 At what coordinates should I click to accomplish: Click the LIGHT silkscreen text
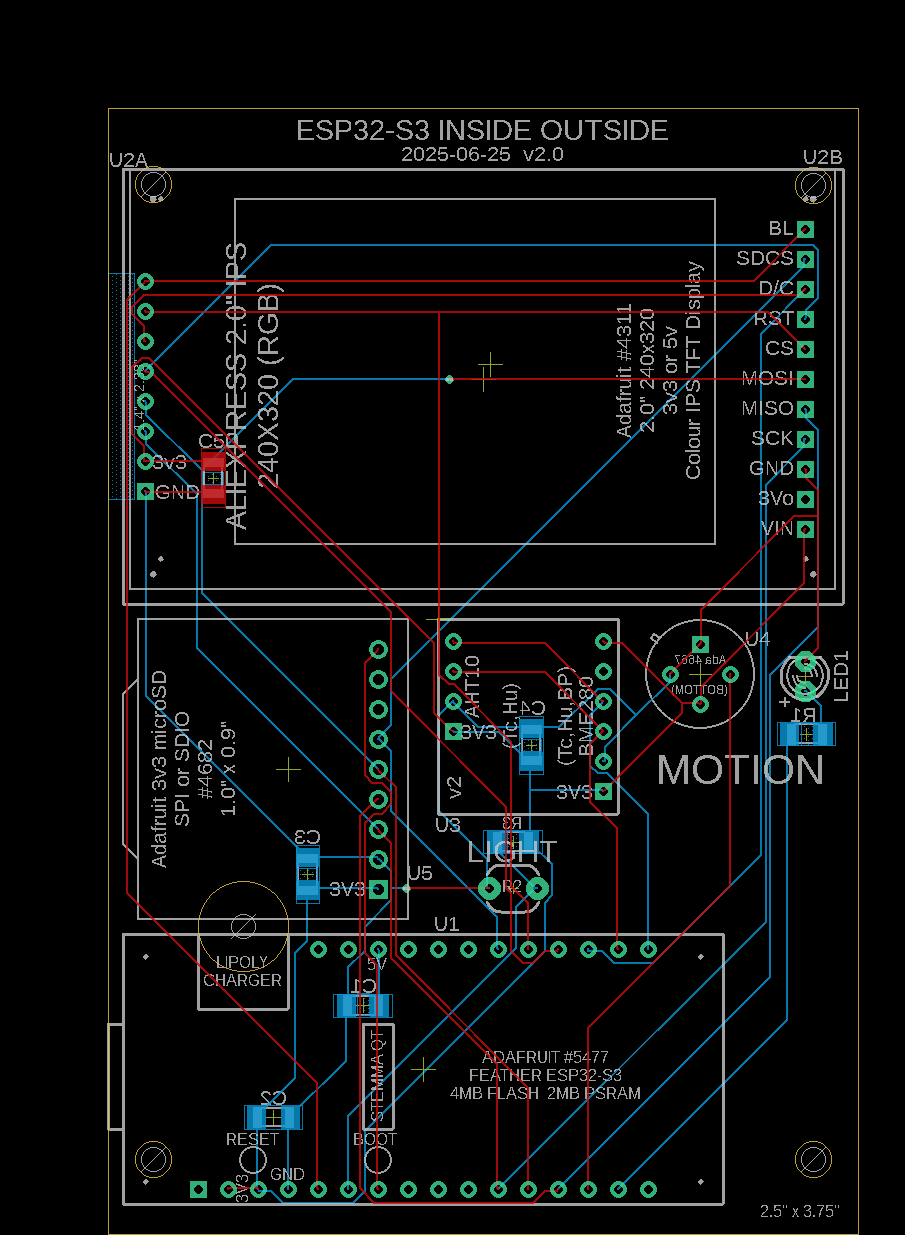click(x=513, y=852)
